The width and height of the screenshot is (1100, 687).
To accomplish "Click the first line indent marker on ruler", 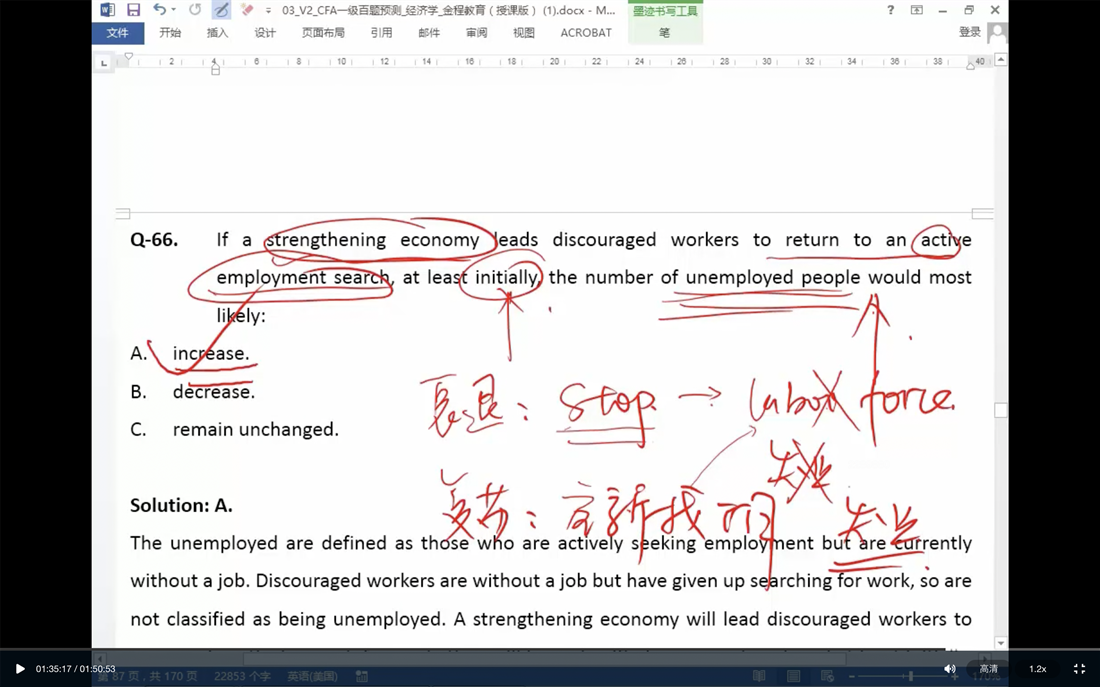I will pyautogui.click(x=128, y=56).
